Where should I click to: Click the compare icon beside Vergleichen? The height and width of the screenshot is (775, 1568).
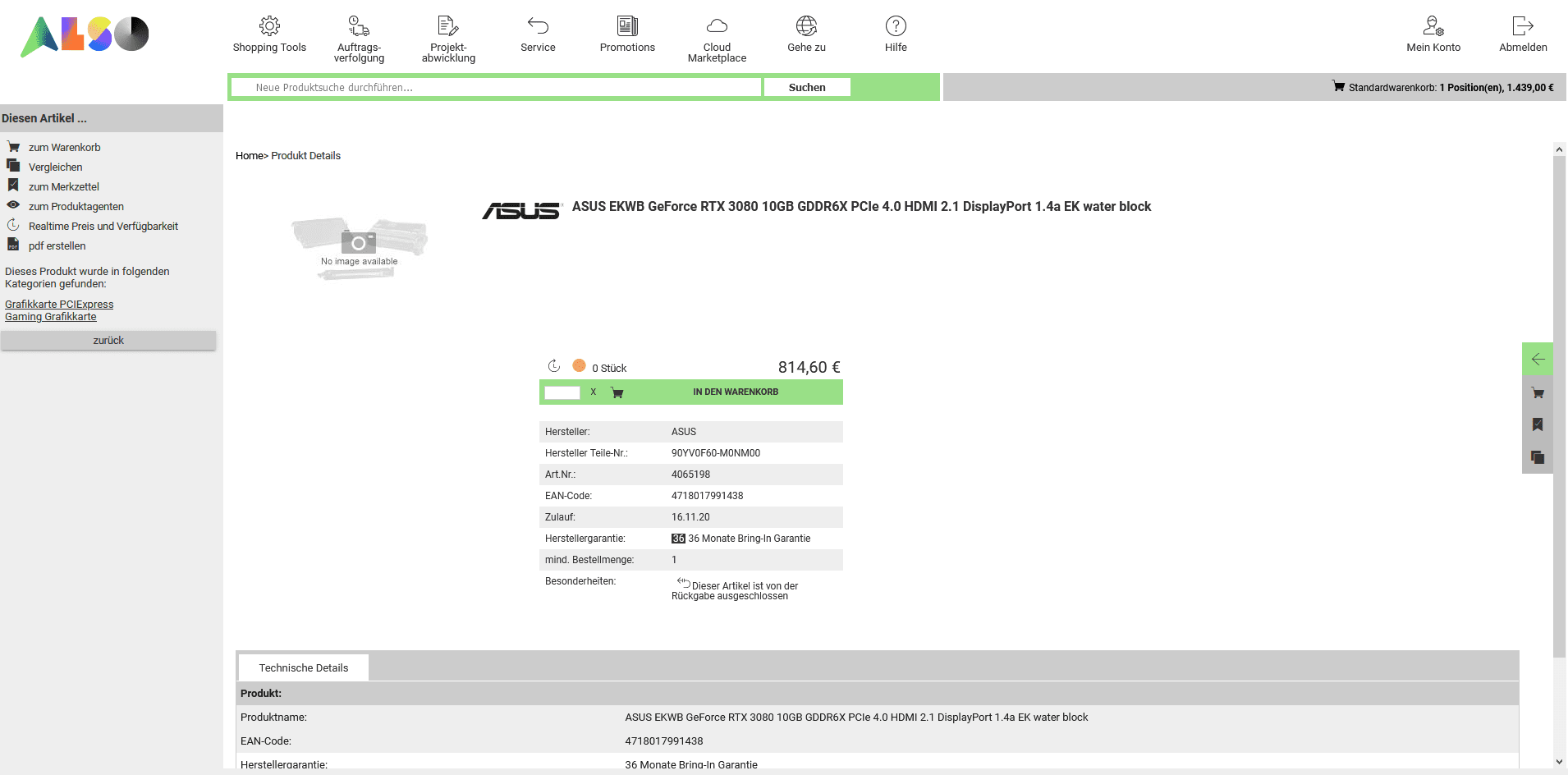click(13, 166)
